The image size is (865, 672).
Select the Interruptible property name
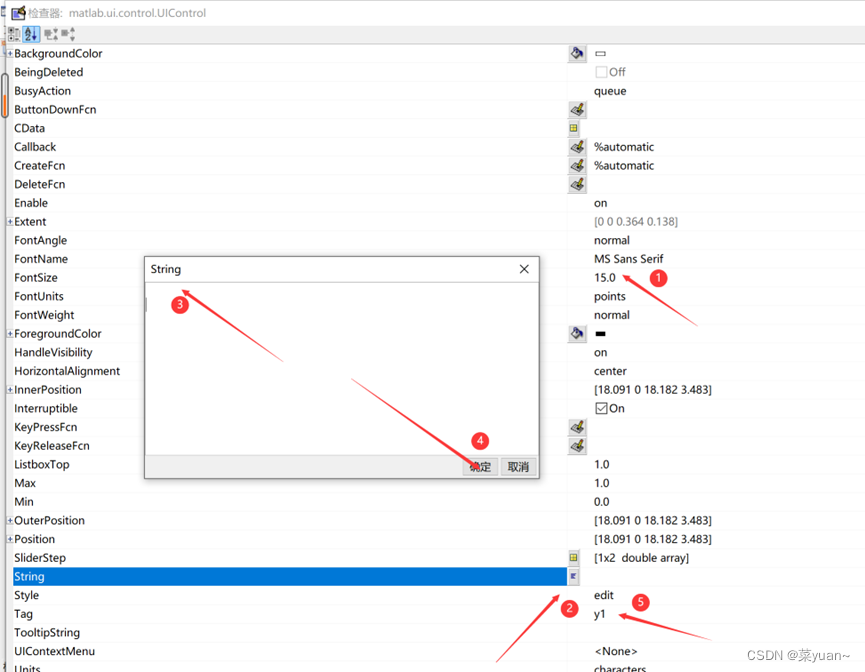[x=46, y=408]
